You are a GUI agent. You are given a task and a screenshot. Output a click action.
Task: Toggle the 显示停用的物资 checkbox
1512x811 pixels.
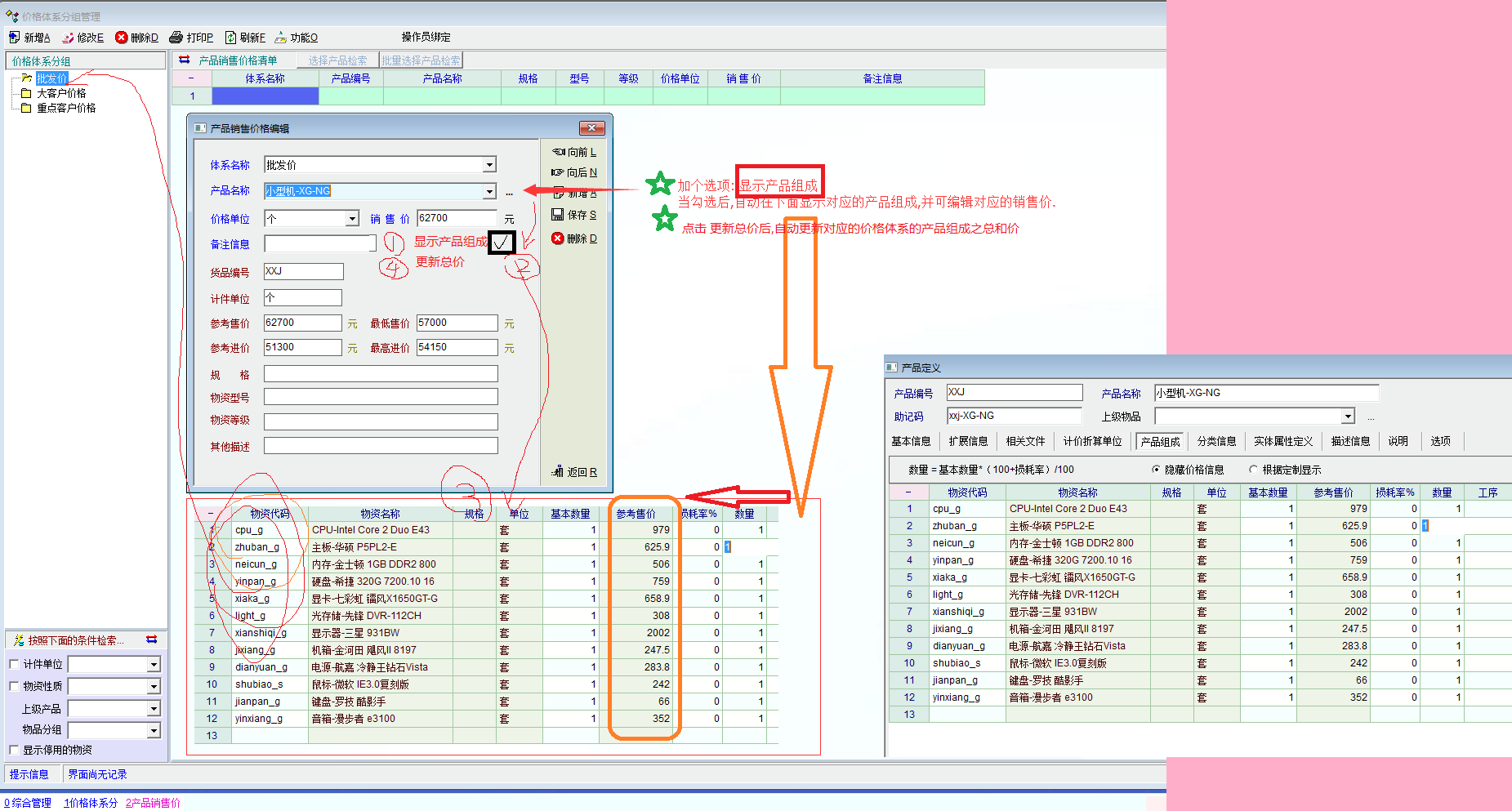coord(14,750)
